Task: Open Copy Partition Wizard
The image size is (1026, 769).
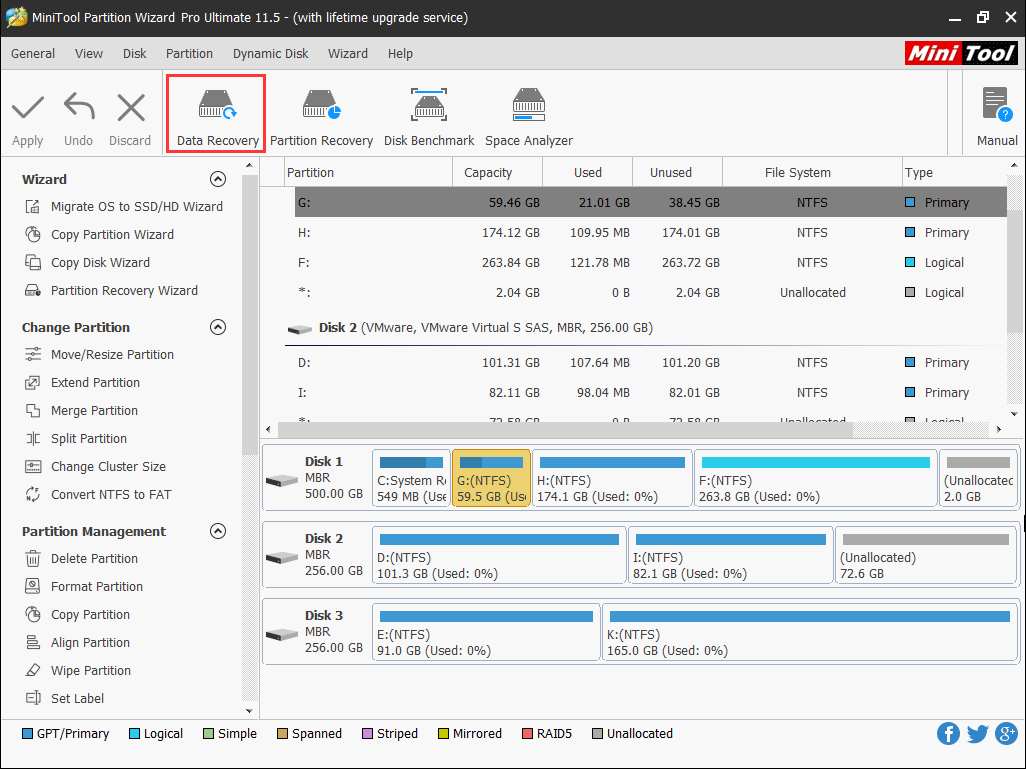Action: pos(99,234)
